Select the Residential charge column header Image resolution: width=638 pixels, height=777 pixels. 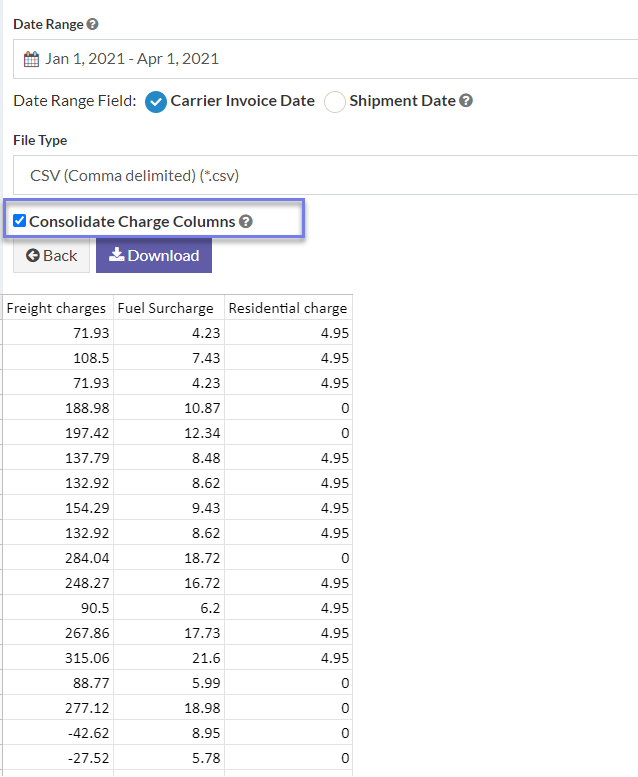tap(289, 308)
